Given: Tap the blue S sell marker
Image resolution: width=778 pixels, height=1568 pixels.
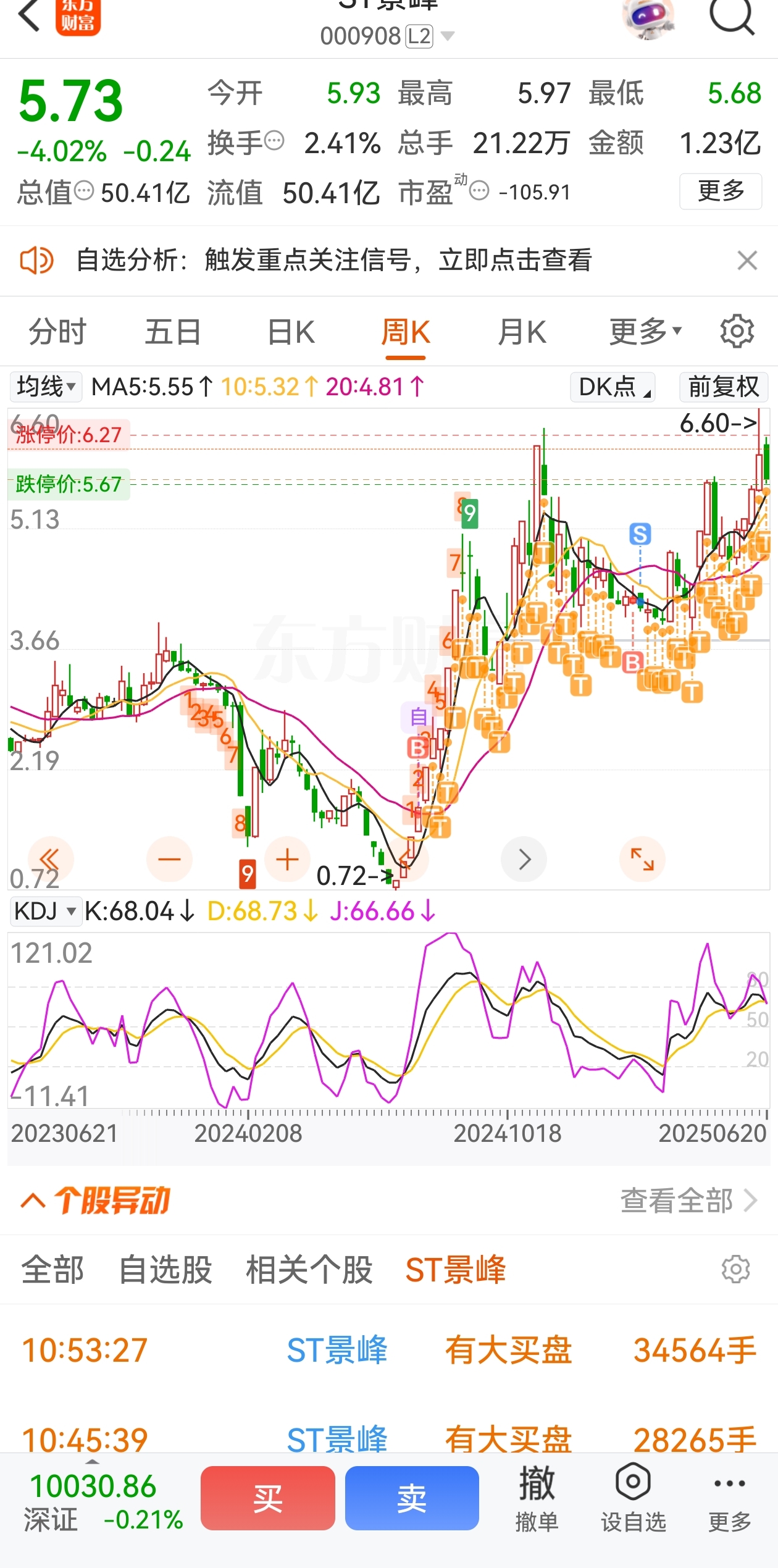Looking at the screenshot, I should click(x=640, y=534).
